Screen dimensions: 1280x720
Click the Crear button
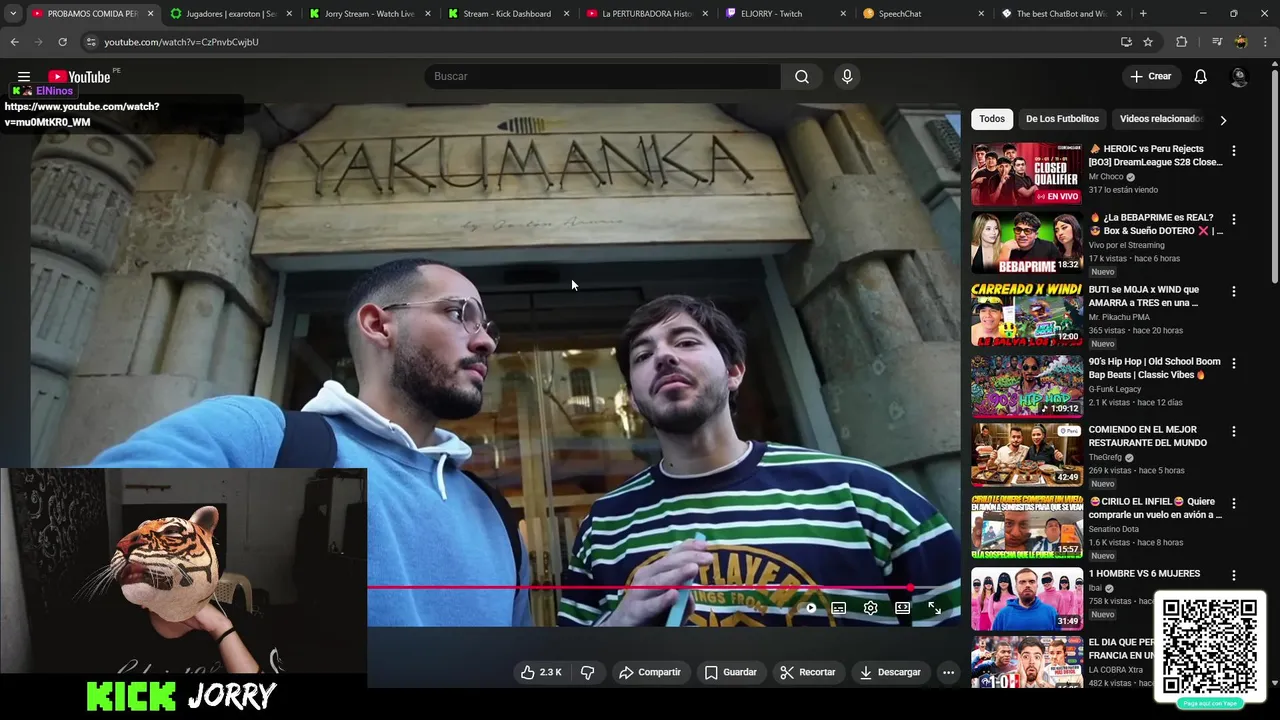click(x=1150, y=76)
